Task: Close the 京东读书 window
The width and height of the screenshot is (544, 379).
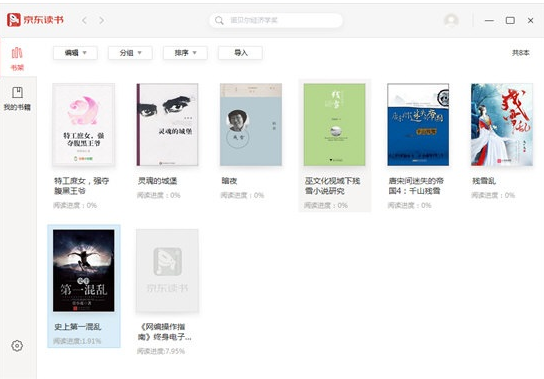Action: [530, 20]
